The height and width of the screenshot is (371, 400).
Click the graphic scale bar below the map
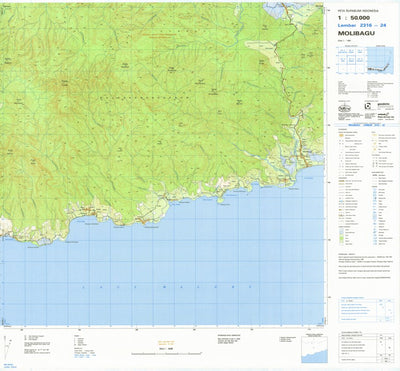[x=166, y=353]
